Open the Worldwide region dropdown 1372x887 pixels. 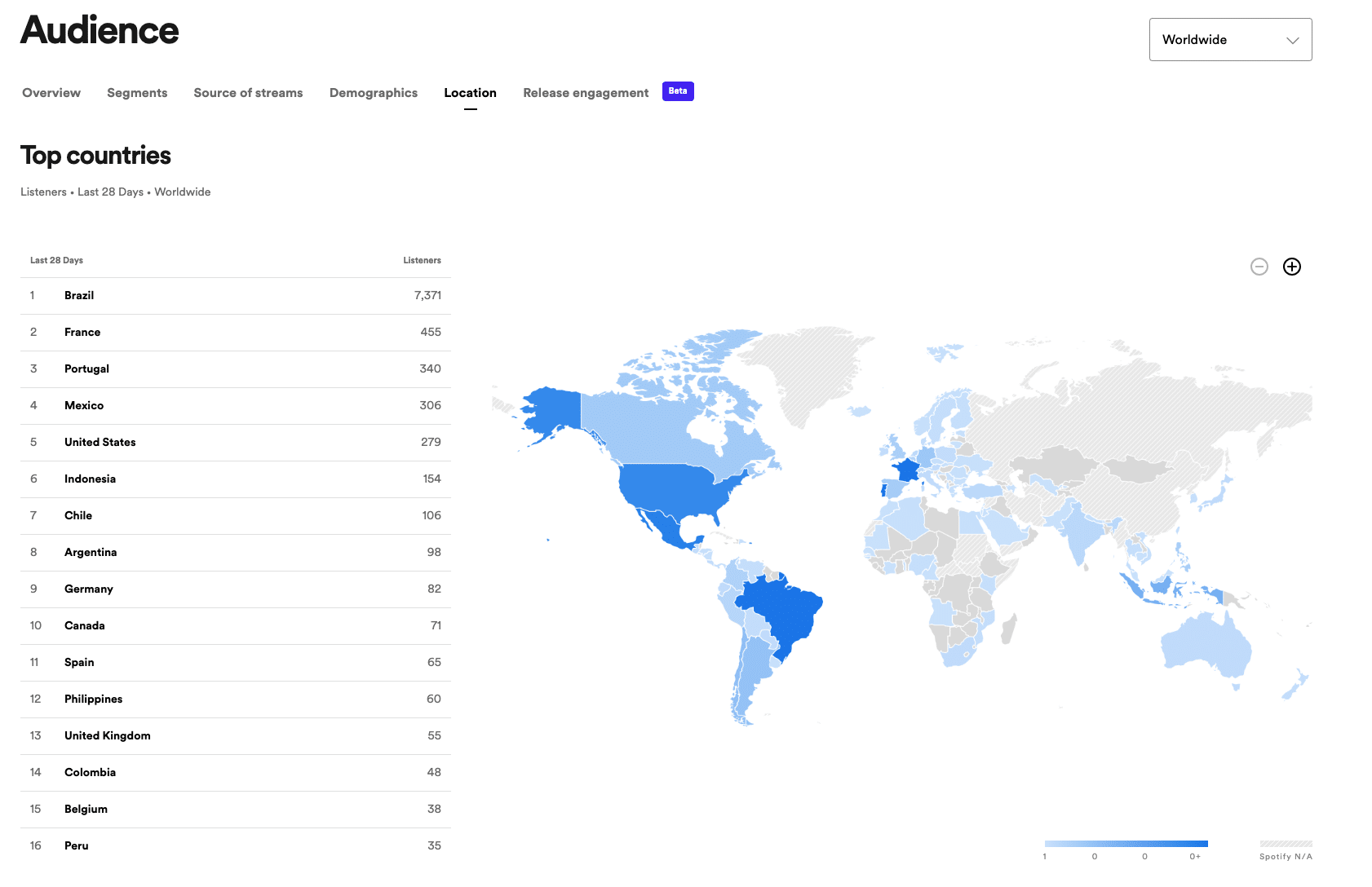click(x=1230, y=39)
